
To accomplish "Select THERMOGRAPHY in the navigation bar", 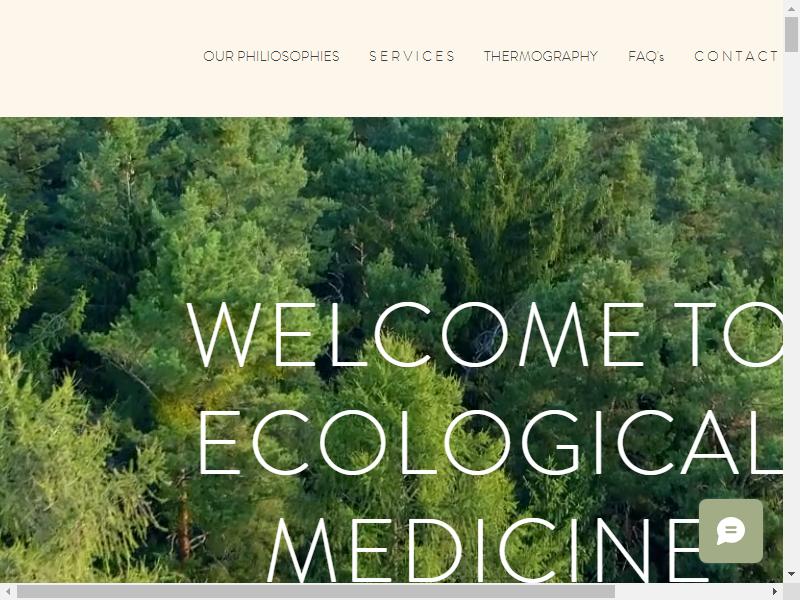I will (541, 56).
